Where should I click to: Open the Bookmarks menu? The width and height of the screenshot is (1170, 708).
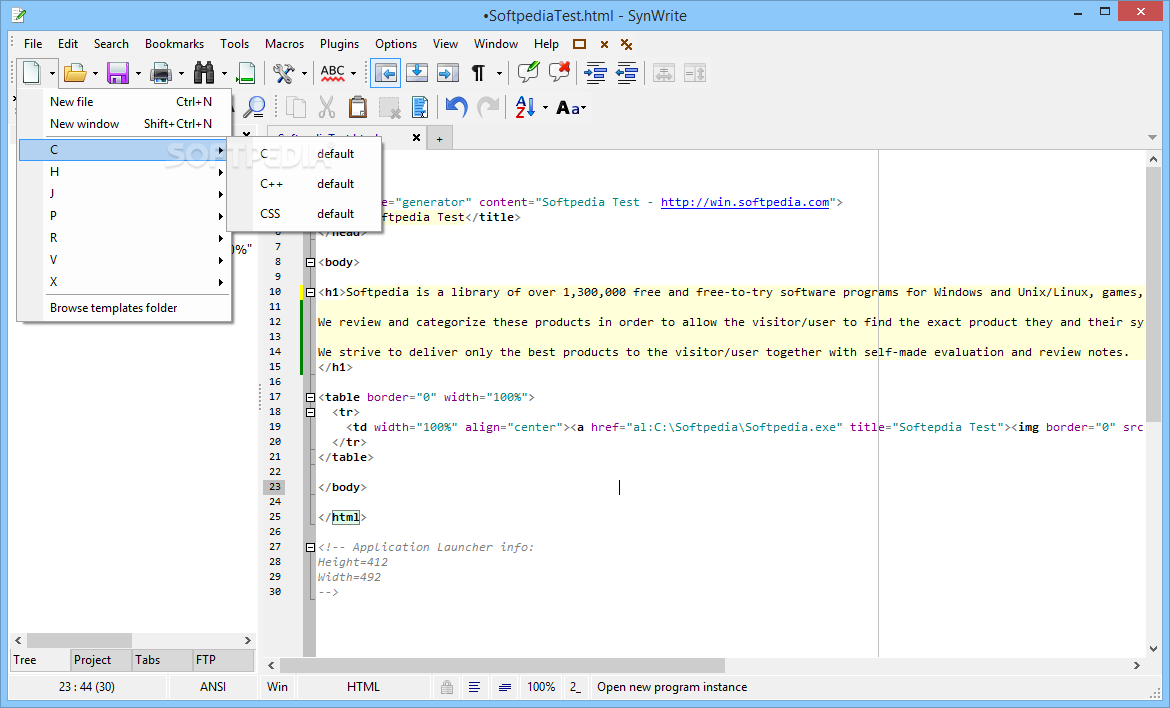click(x=174, y=44)
